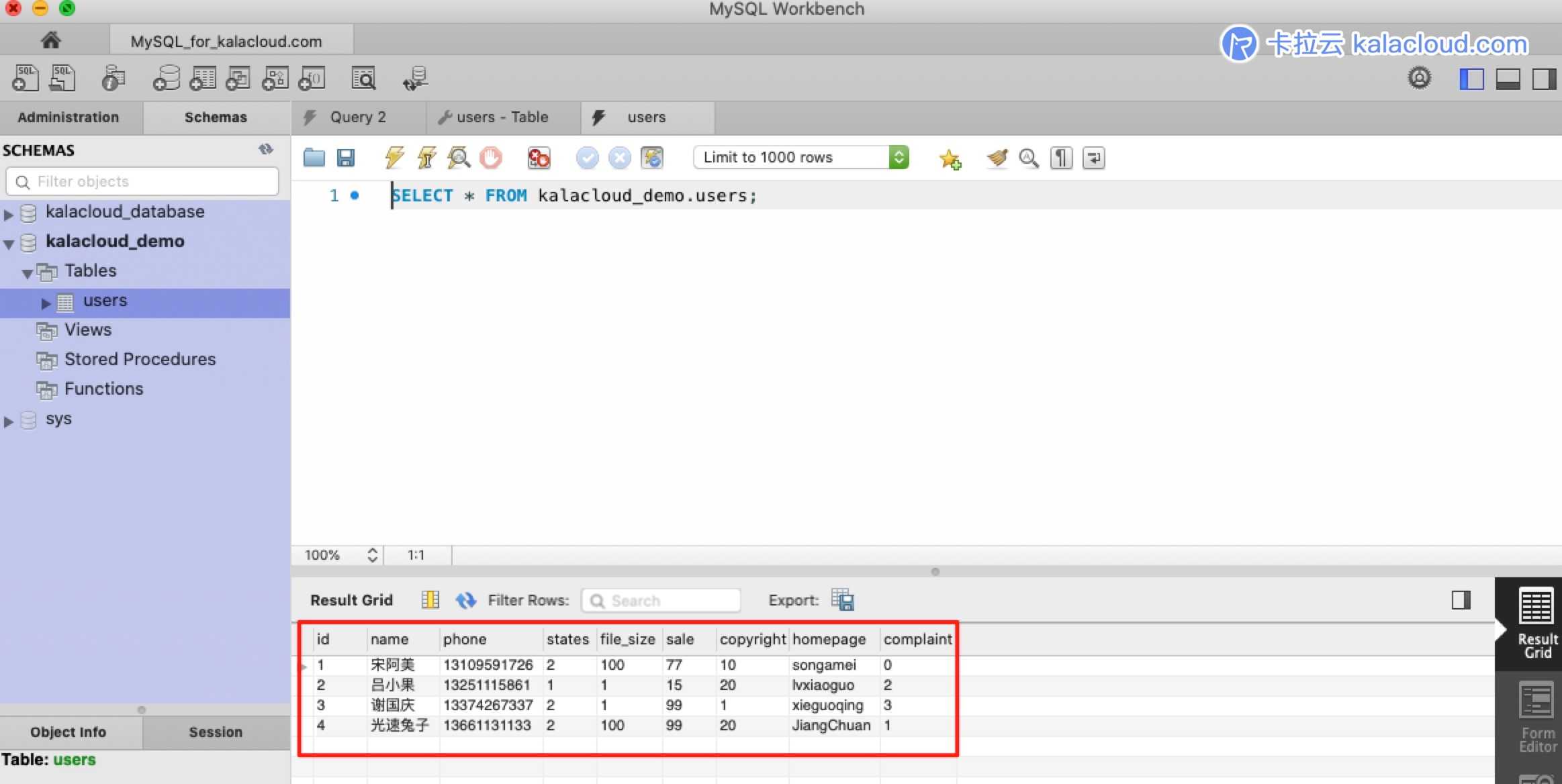Click Filter Rows search input field
This screenshot has height=784, width=1562.
click(660, 599)
